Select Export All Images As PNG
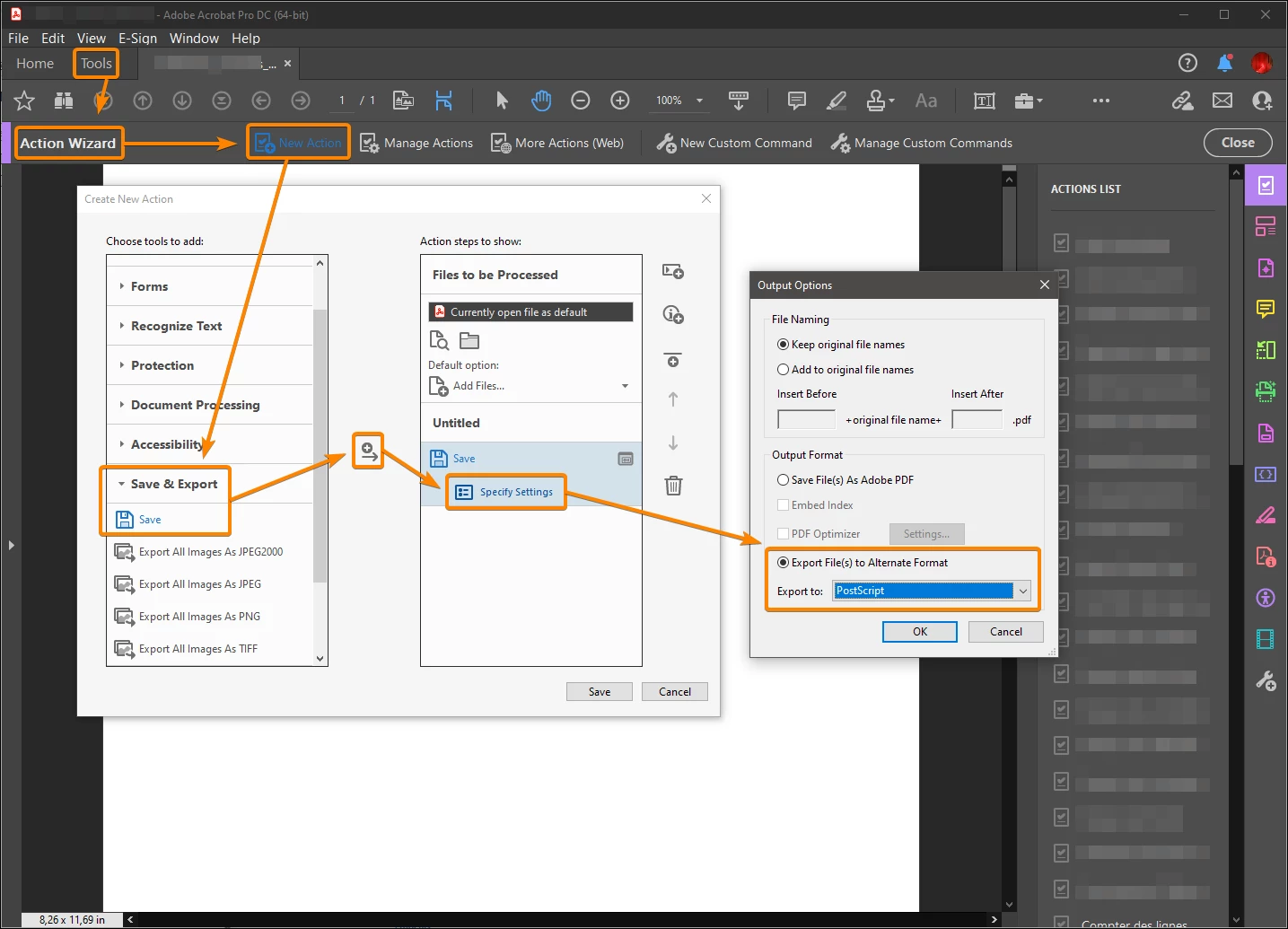Viewport: 1288px width, 929px height. click(188, 617)
